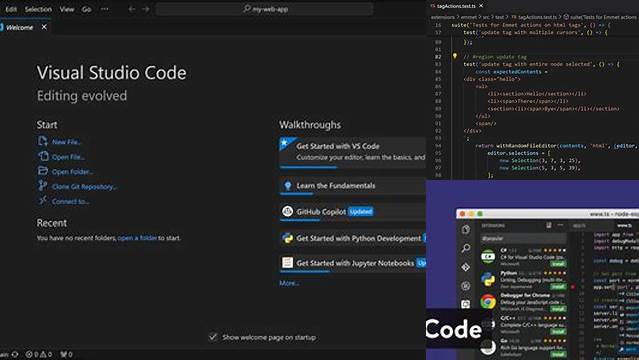Go back with the left arrow
Screen dimensions: 639x360
[132, 9]
